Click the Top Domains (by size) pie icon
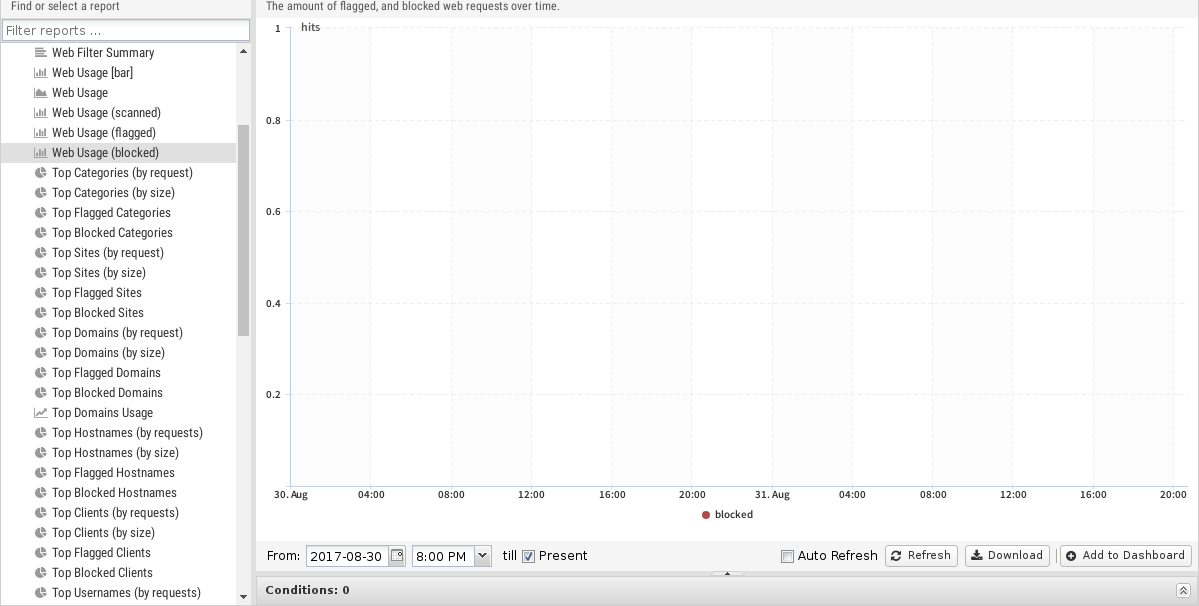The image size is (1199, 606). (41, 352)
